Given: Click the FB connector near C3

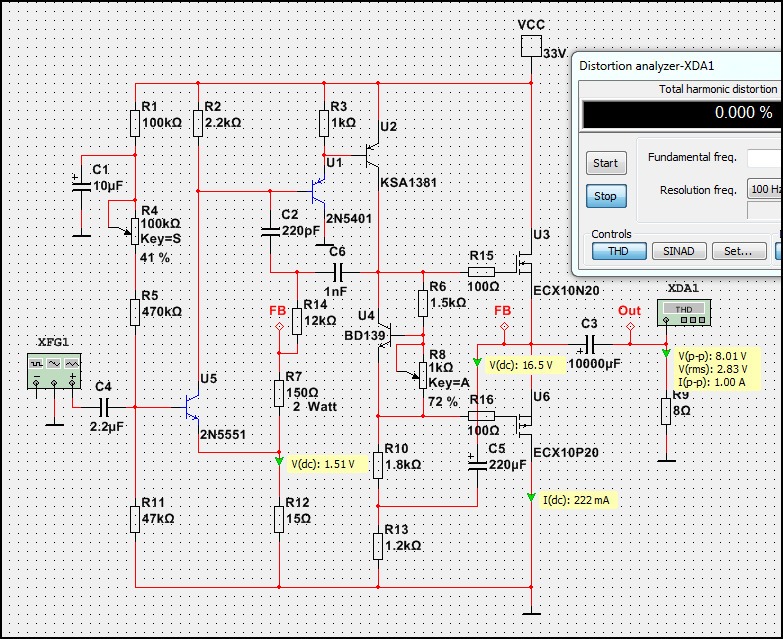Looking at the screenshot, I should tap(504, 326).
